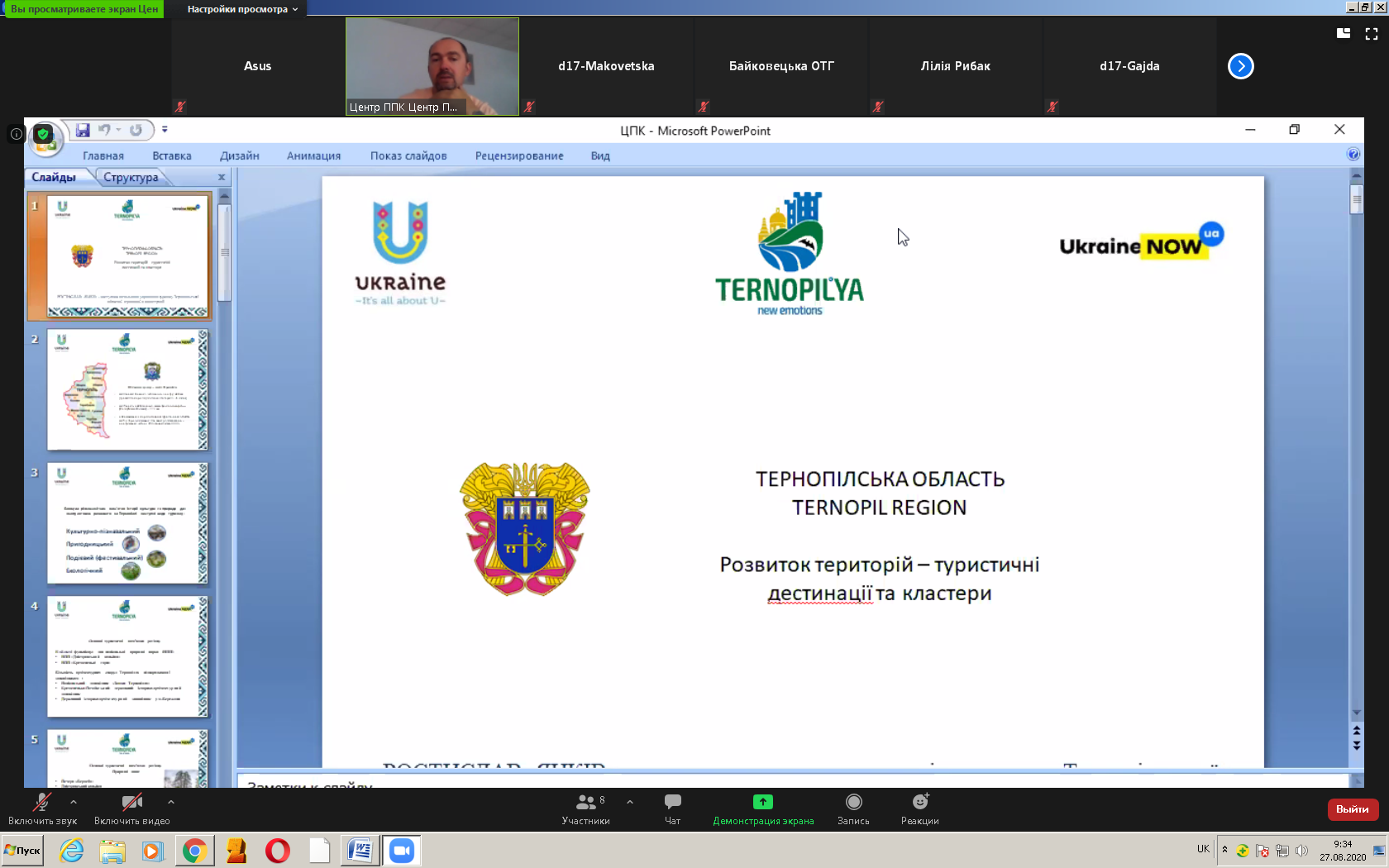Image resolution: width=1389 pixels, height=868 pixels.
Task: Open the Participants panel in Zoom
Action: point(585,809)
